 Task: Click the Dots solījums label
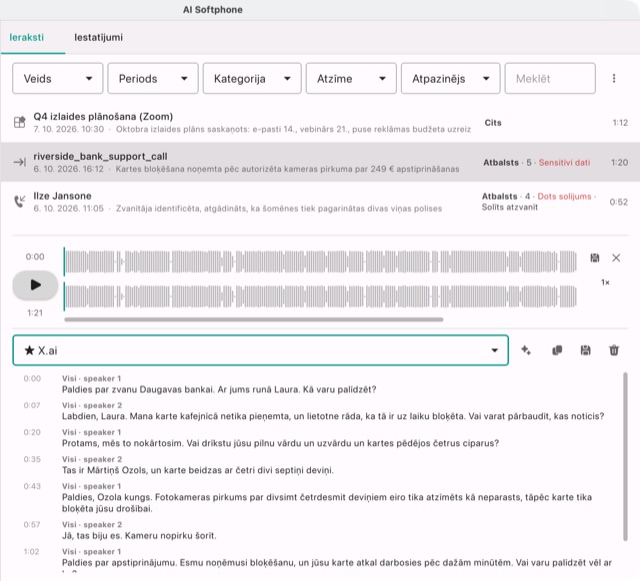pos(564,196)
